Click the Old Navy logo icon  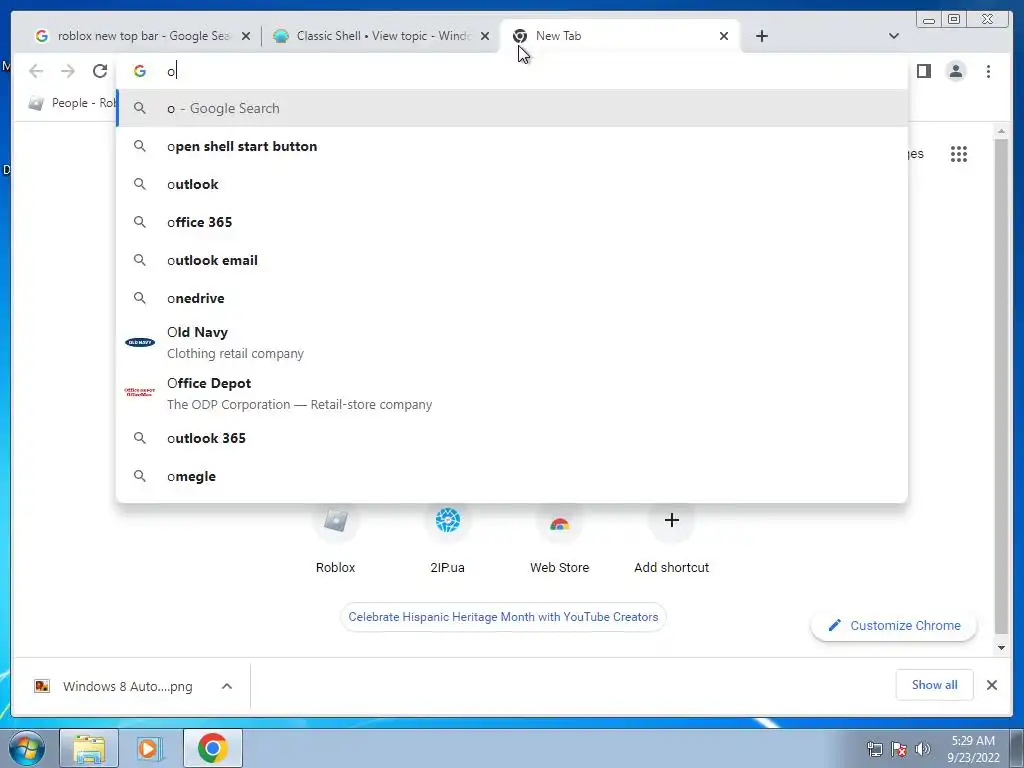point(140,342)
